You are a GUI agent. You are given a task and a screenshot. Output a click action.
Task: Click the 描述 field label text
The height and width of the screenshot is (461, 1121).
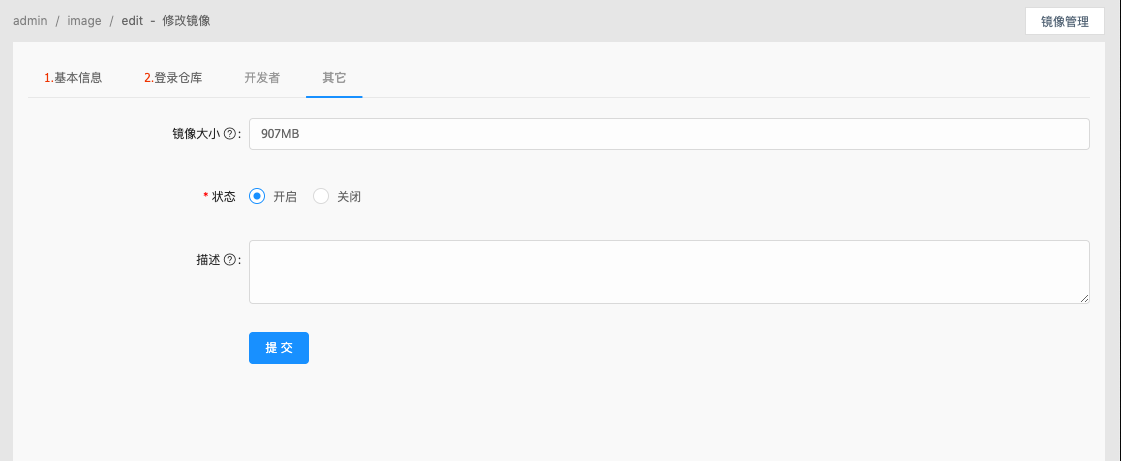click(208, 260)
